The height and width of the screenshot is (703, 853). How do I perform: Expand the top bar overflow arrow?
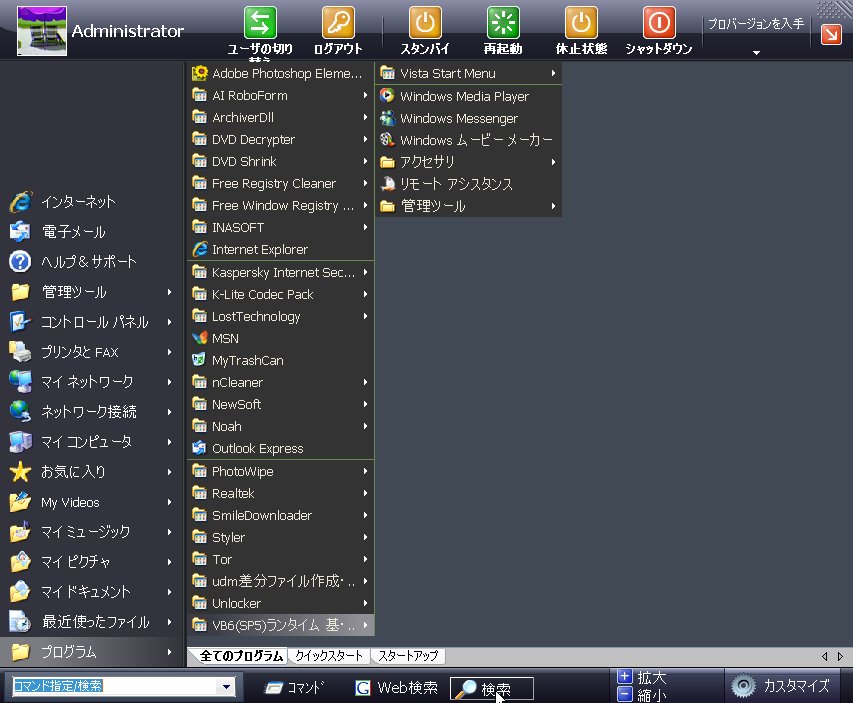point(756,53)
